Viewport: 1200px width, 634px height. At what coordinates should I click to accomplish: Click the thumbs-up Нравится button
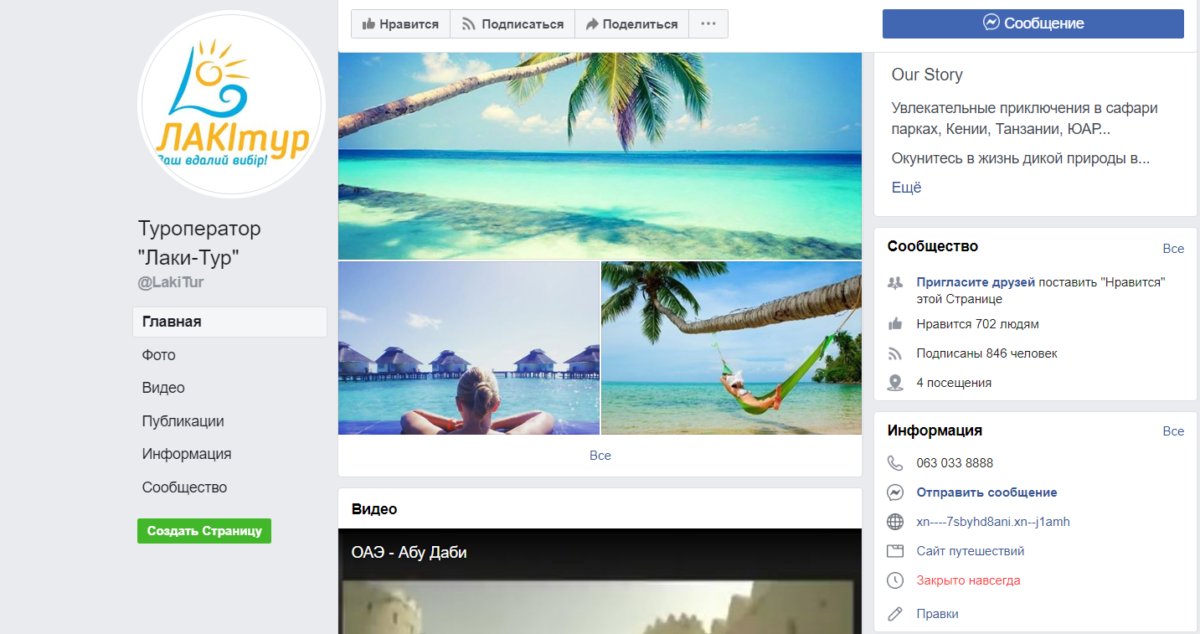point(400,24)
